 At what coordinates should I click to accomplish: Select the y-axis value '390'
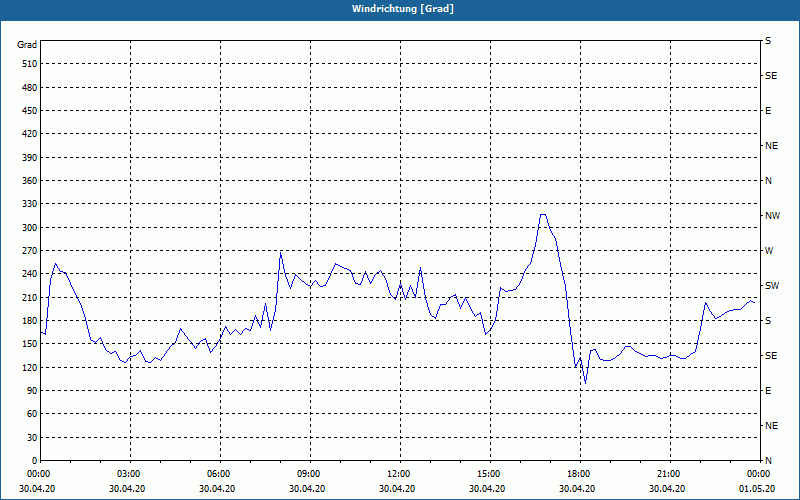click(x=30, y=158)
